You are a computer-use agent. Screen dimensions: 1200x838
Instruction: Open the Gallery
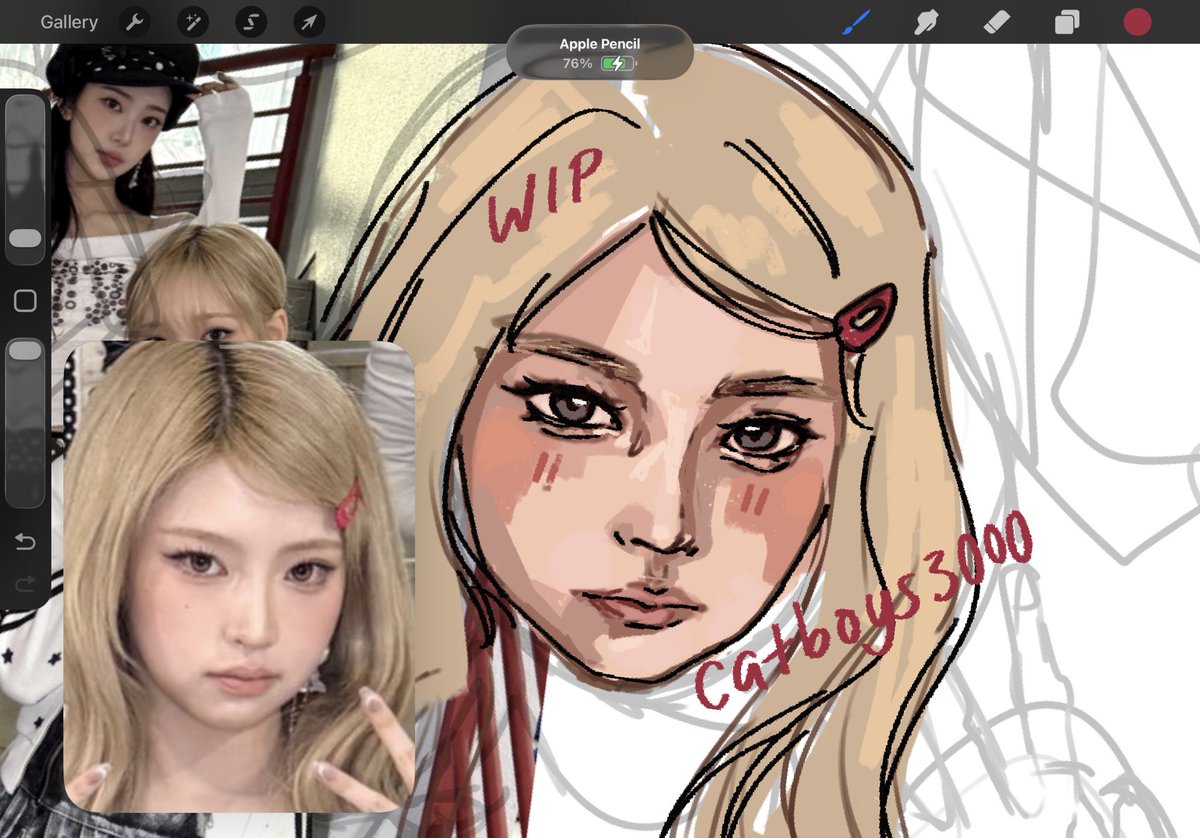69,22
